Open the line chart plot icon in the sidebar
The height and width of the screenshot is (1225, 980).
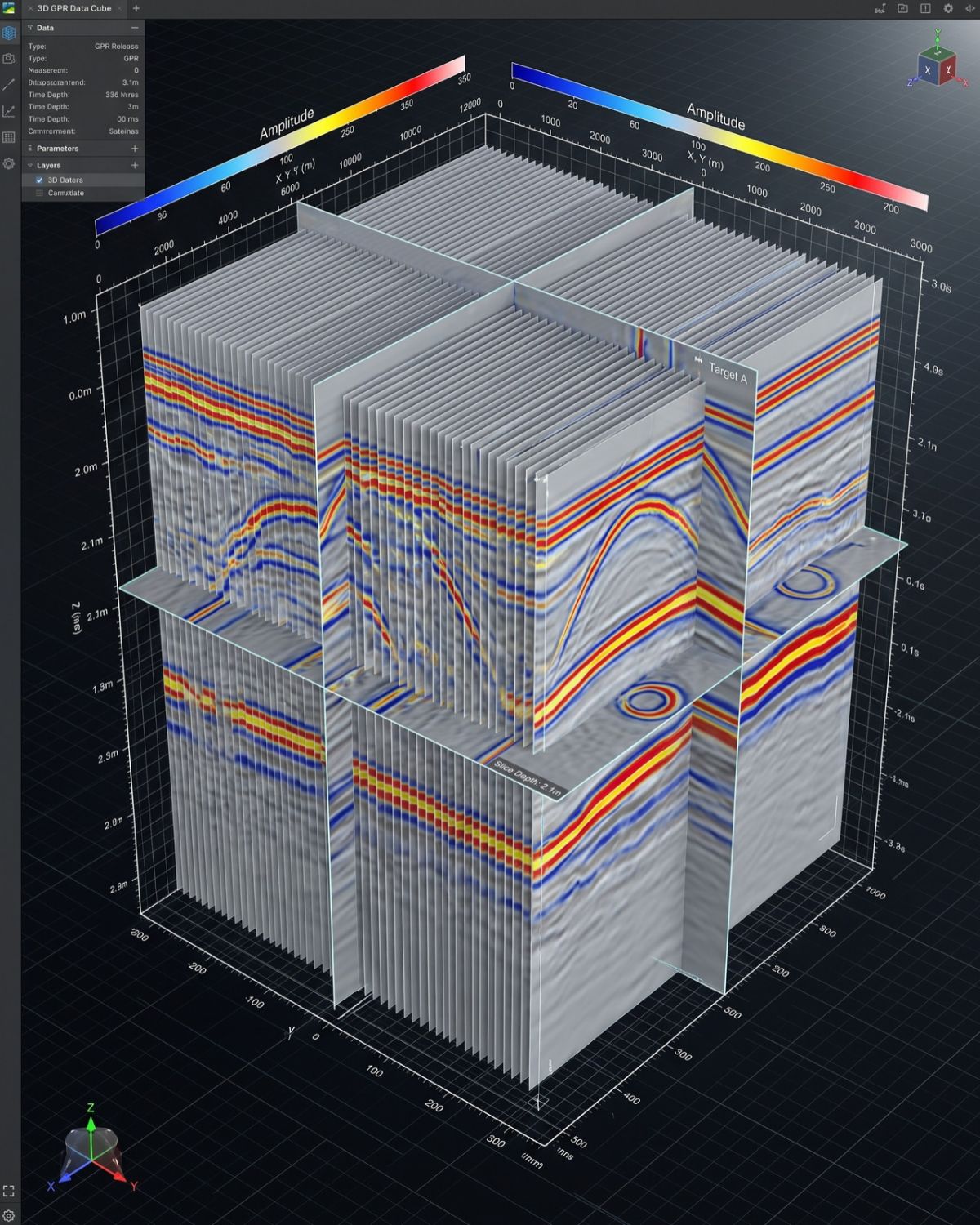pyautogui.click(x=9, y=111)
